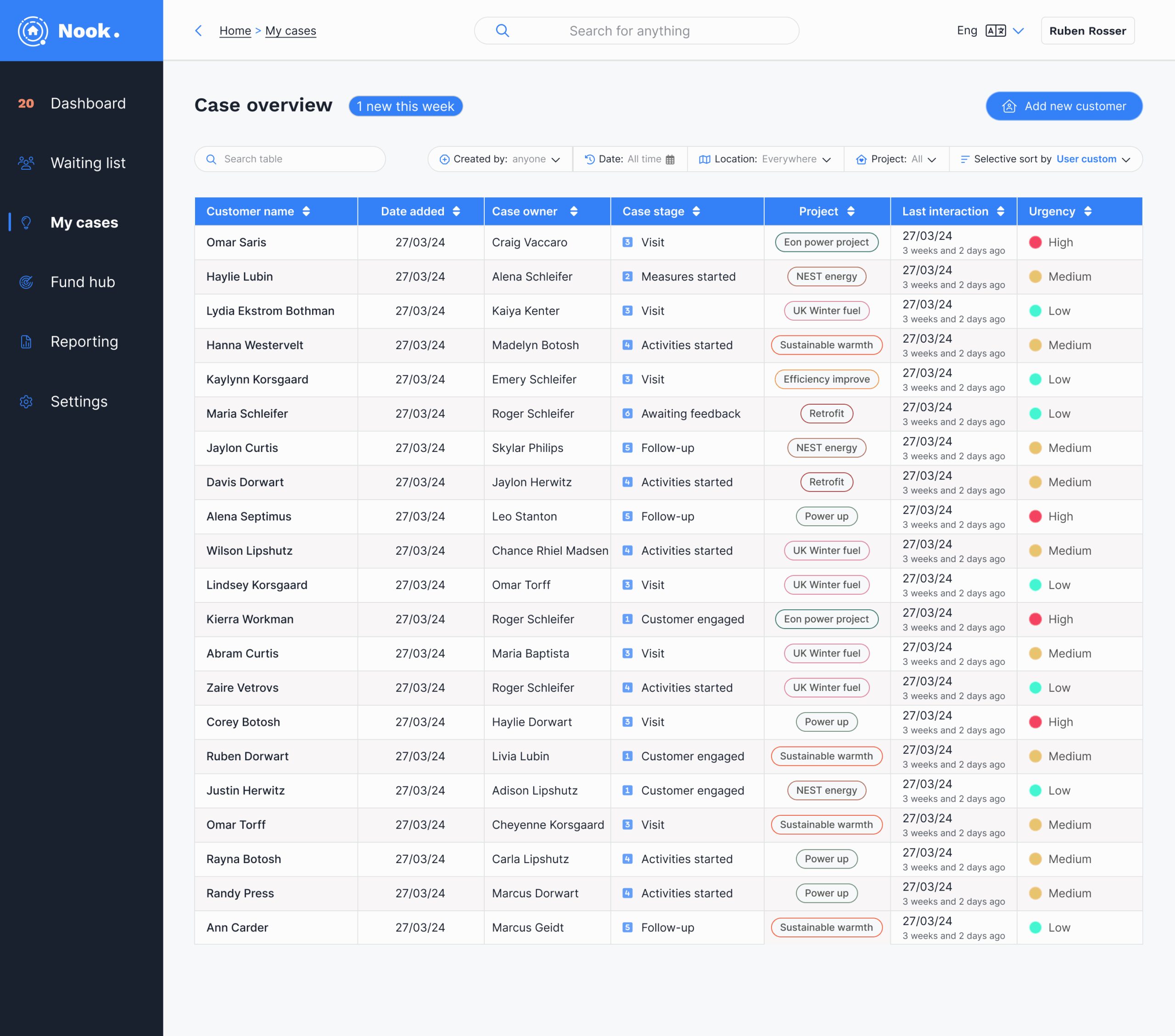1175x1036 pixels.
Task: Click green Low urgency dot for Lydia Ekstrom Bothman
Action: (x=1035, y=311)
